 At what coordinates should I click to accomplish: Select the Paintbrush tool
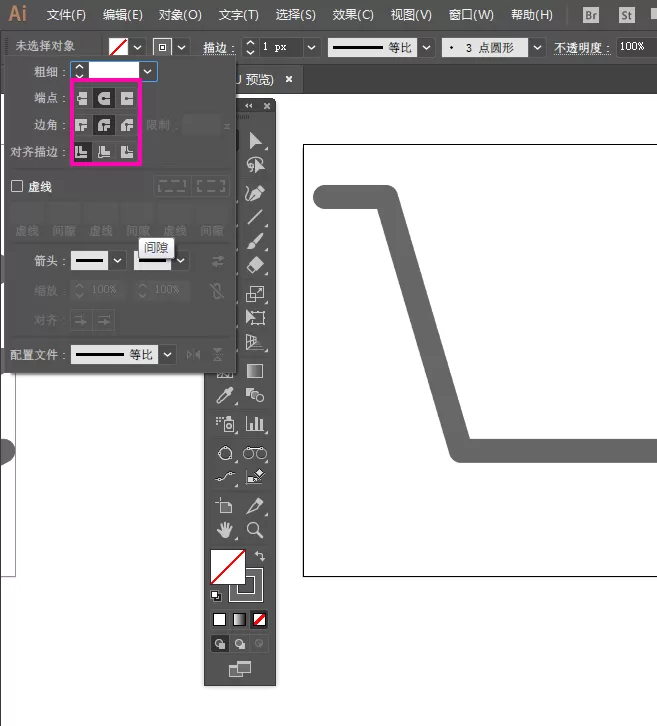point(255,241)
